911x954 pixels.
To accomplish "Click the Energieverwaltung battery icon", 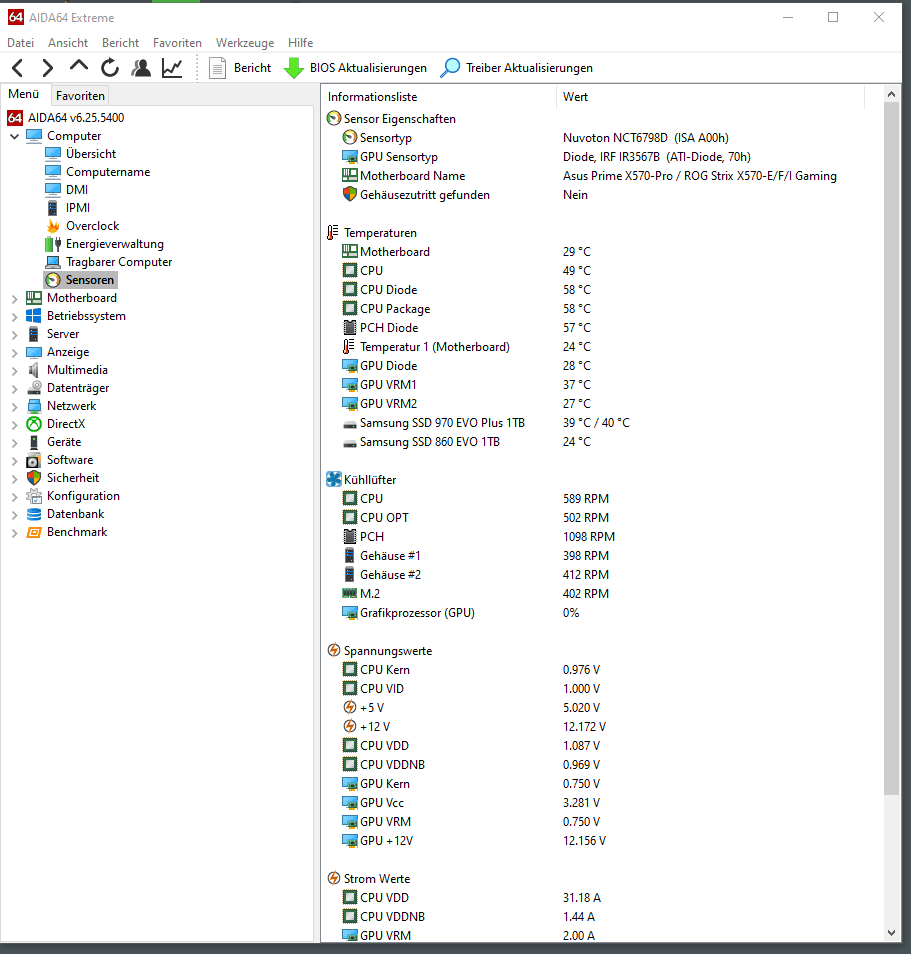I will pyautogui.click(x=53, y=244).
